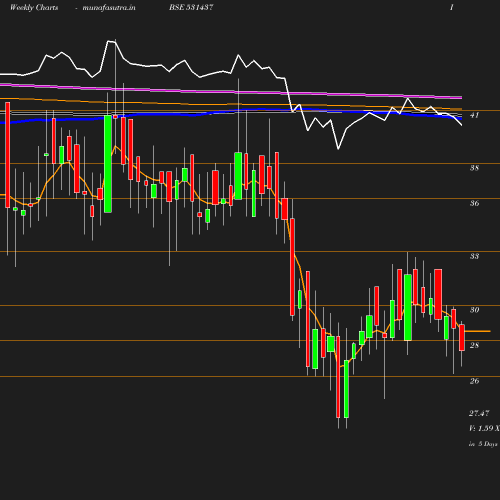Click the "Weekly Charts" title text
The width and height of the screenshot is (500, 500).
pos(34,7)
